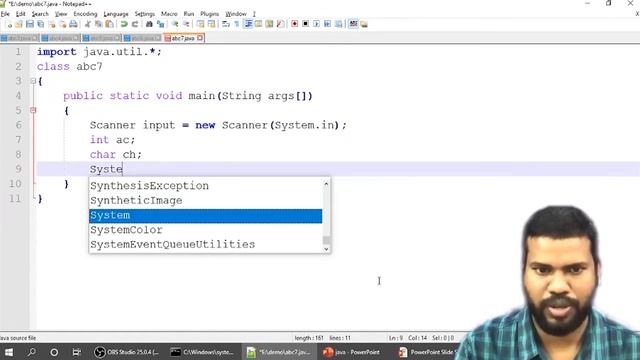The image size is (640, 360).
Task: Click 'Ln : 9' status bar field
Action: pos(396,338)
